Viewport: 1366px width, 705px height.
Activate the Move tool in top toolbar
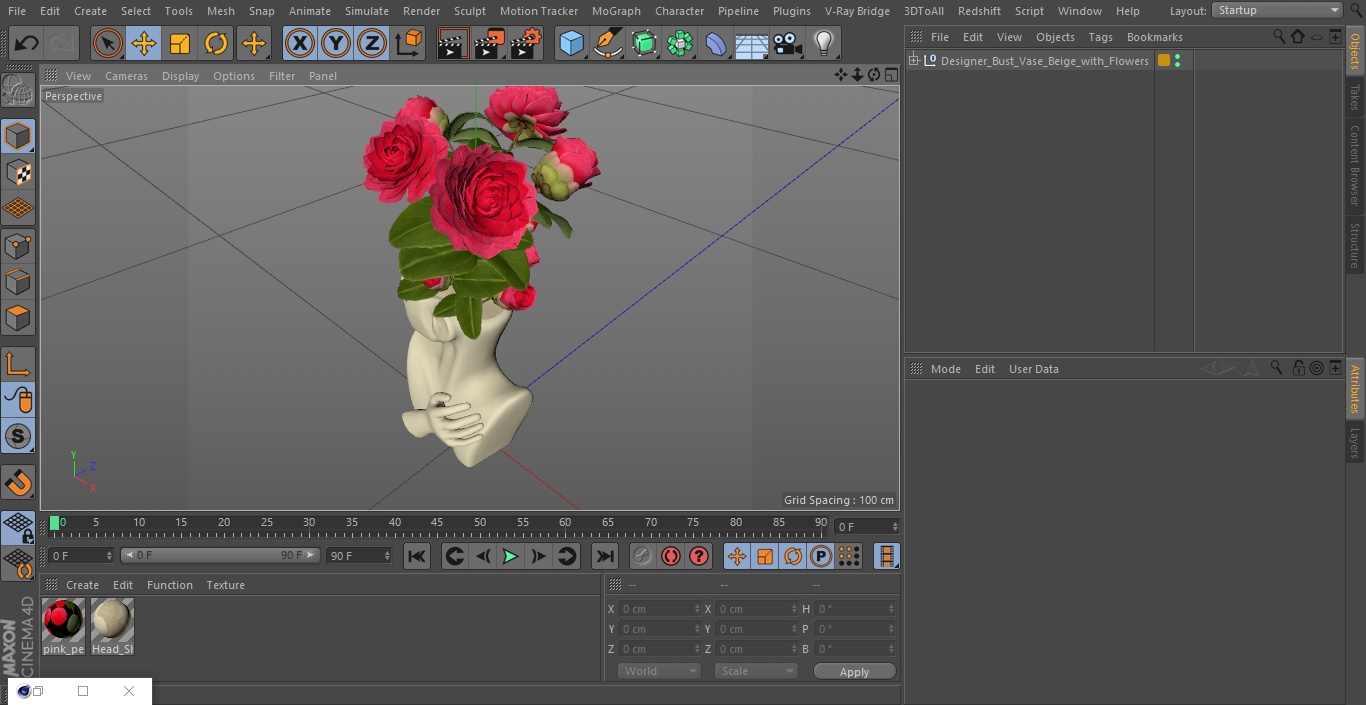click(144, 43)
